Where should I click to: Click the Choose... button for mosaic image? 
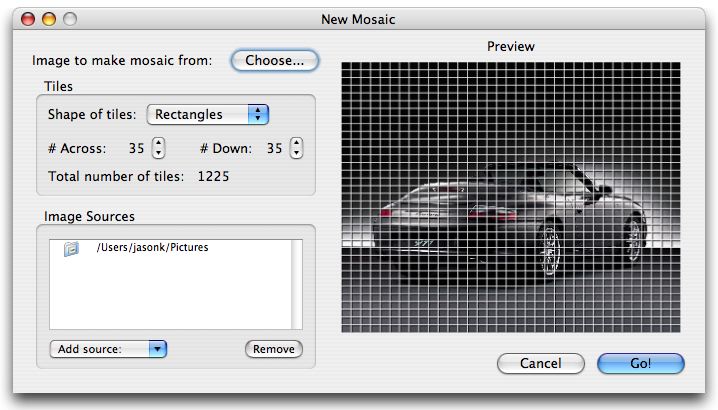(x=274, y=60)
